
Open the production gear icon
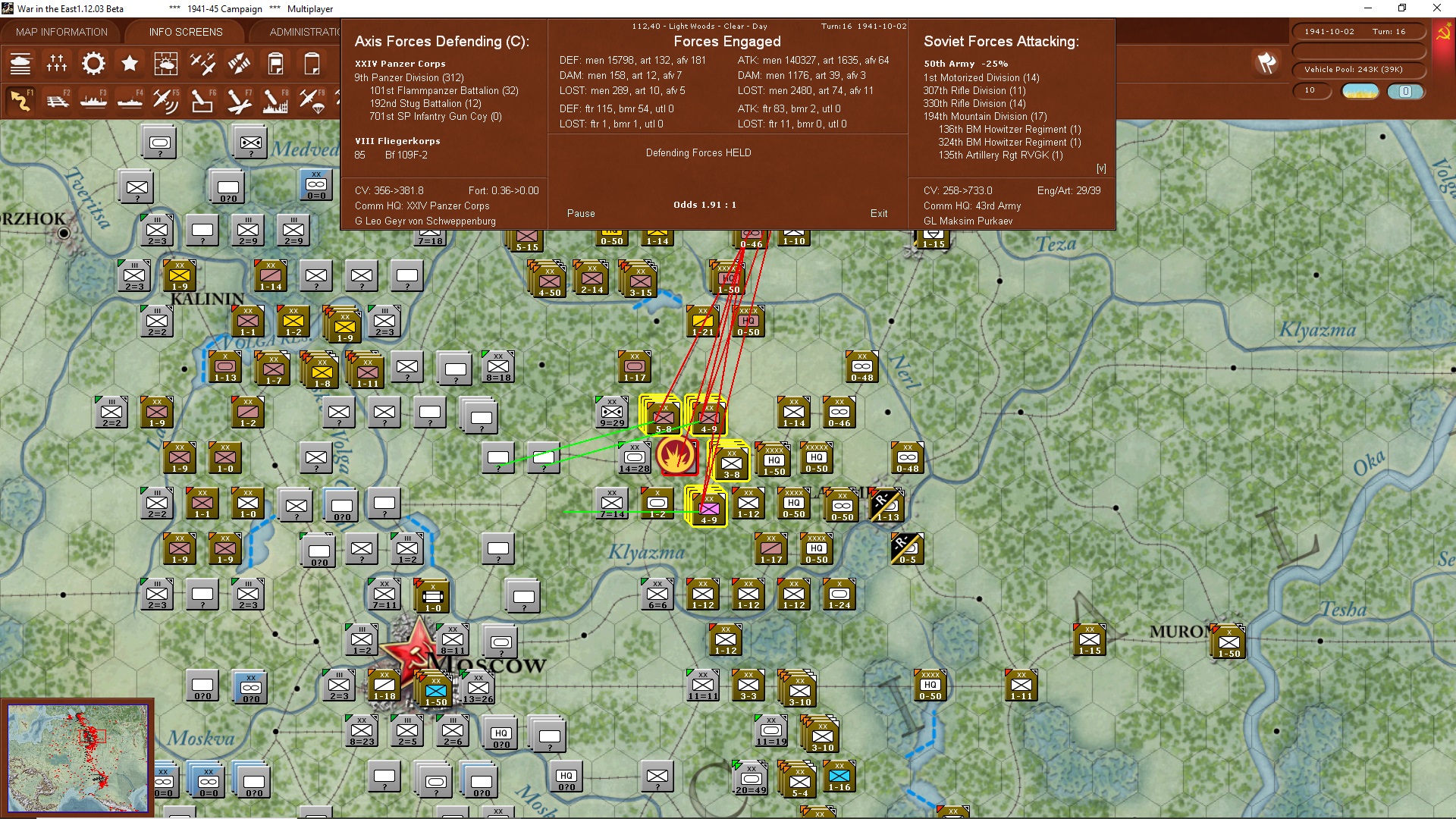[x=93, y=64]
